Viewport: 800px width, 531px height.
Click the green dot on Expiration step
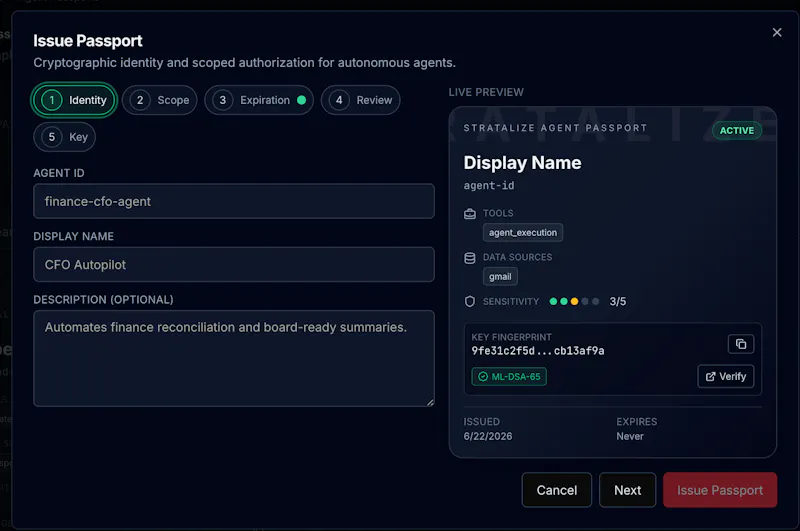[x=302, y=100]
